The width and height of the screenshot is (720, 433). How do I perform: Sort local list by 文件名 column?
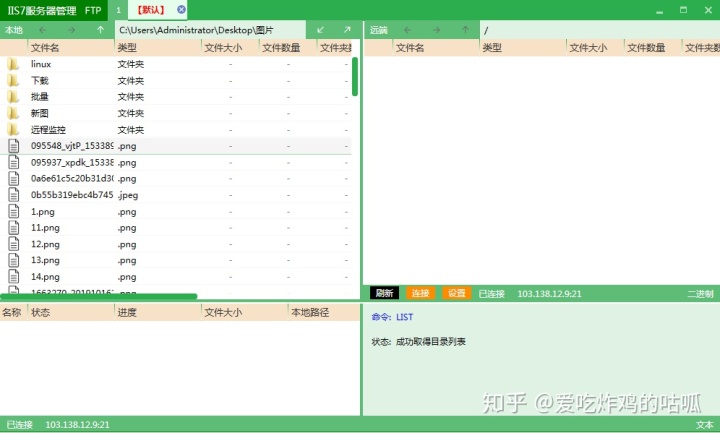click(x=45, y=48)
